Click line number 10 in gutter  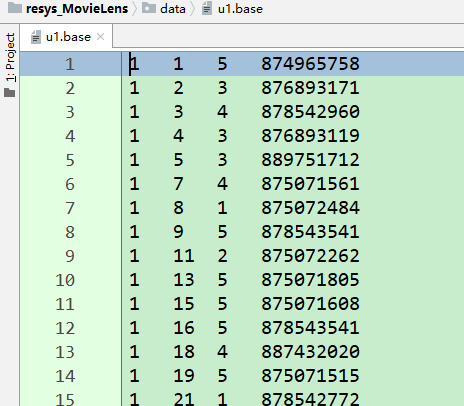pyautogui.click(x=65, y=280)
